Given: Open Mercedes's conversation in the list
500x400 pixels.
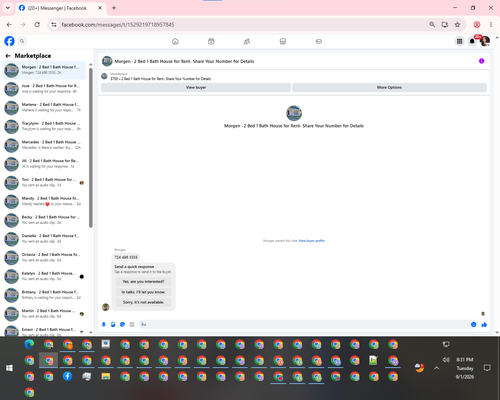Looking at the screenshot, I should (44, 145).
